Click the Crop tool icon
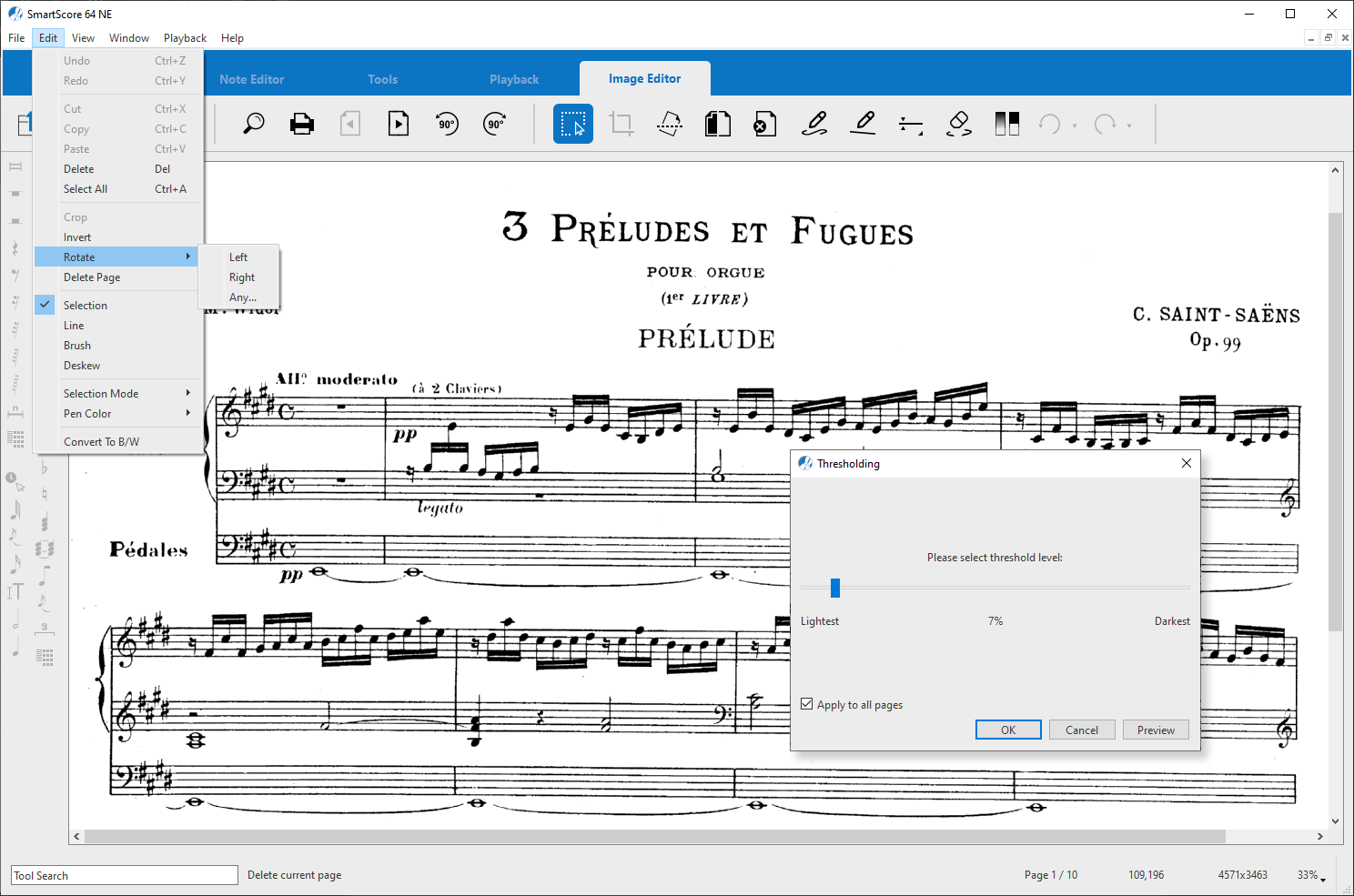This screenshot has height=896, width=1354. 621,124
